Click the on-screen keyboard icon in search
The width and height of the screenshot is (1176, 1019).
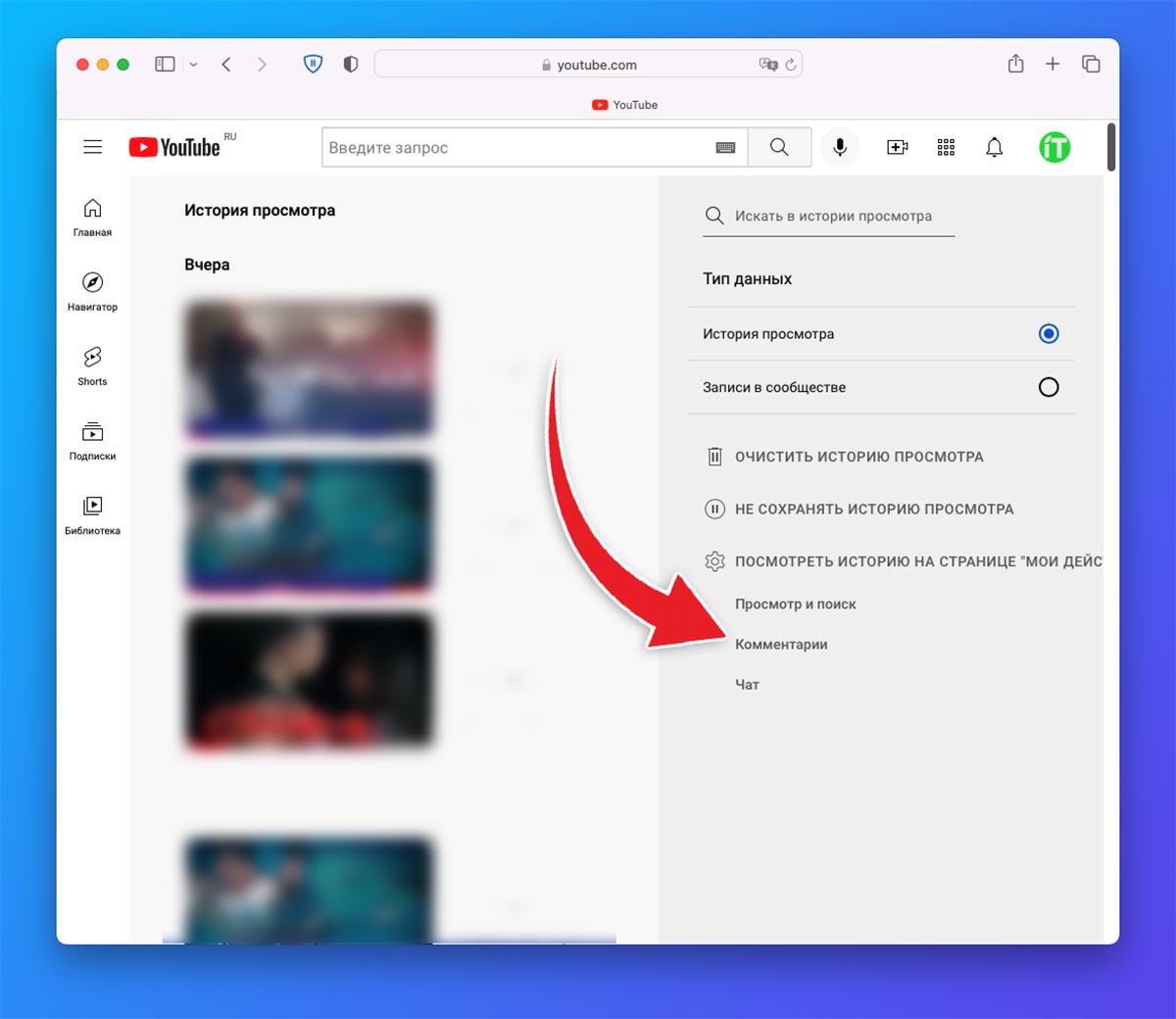click(725, 148)
